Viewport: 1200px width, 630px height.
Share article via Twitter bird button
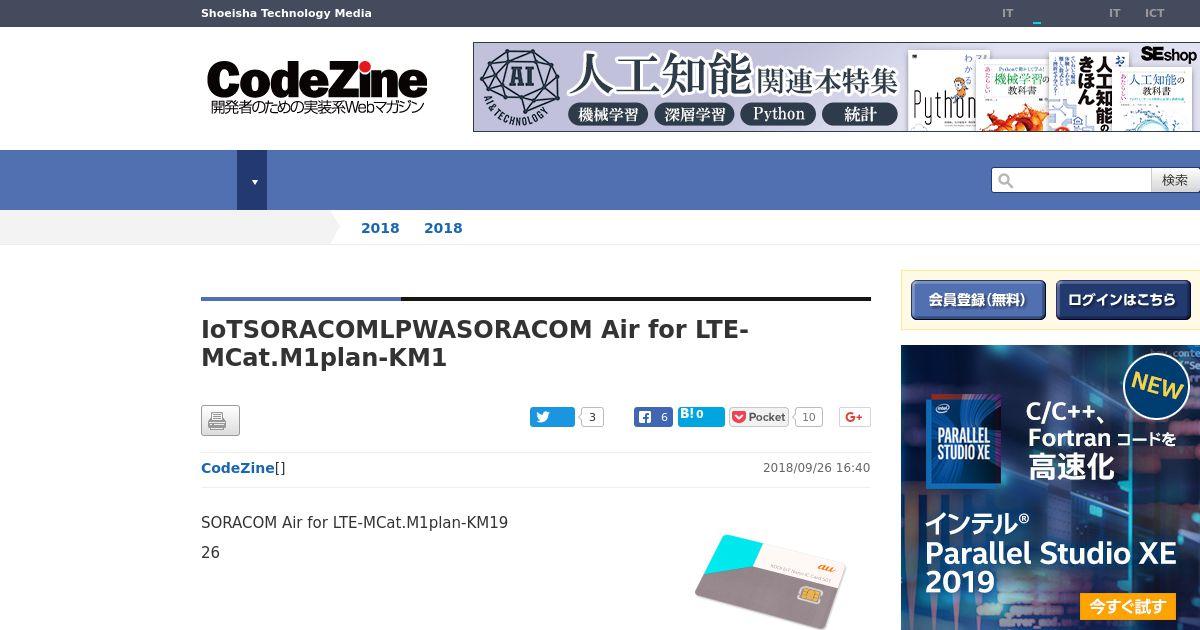coord(552,417)
